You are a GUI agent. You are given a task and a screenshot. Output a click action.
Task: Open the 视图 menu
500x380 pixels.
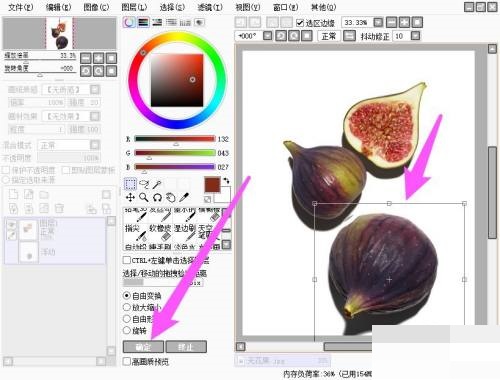pyautogui.click(x=248, y=7)
